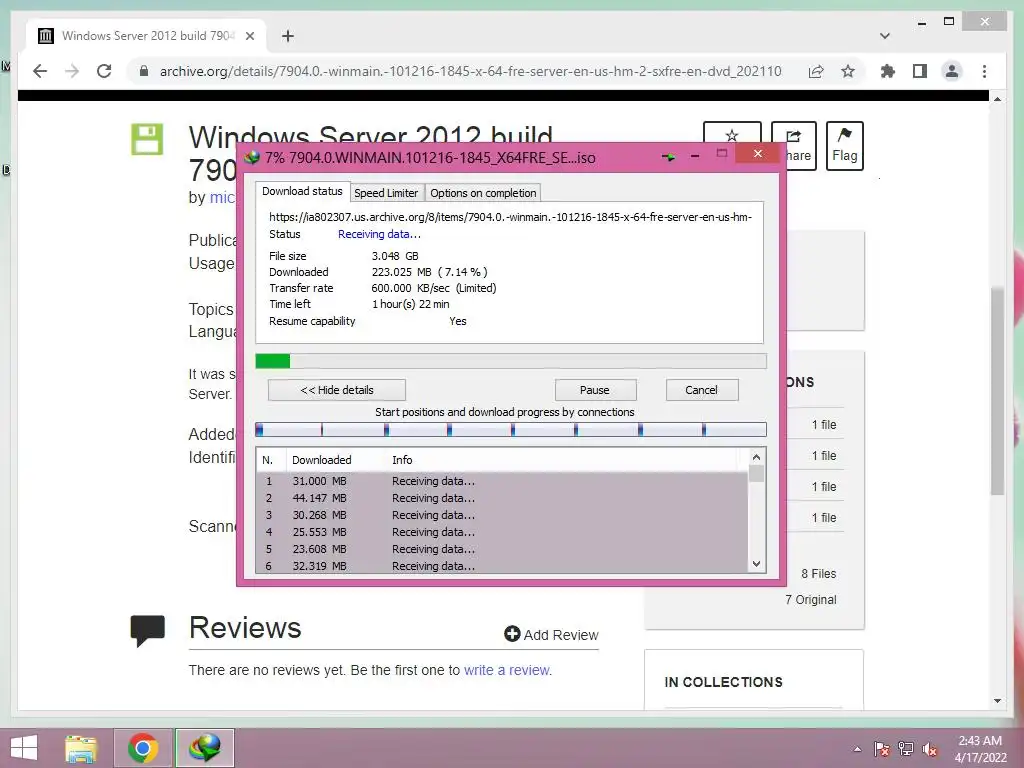Bookmark this page with the star icon

click(x=848, y=71)
